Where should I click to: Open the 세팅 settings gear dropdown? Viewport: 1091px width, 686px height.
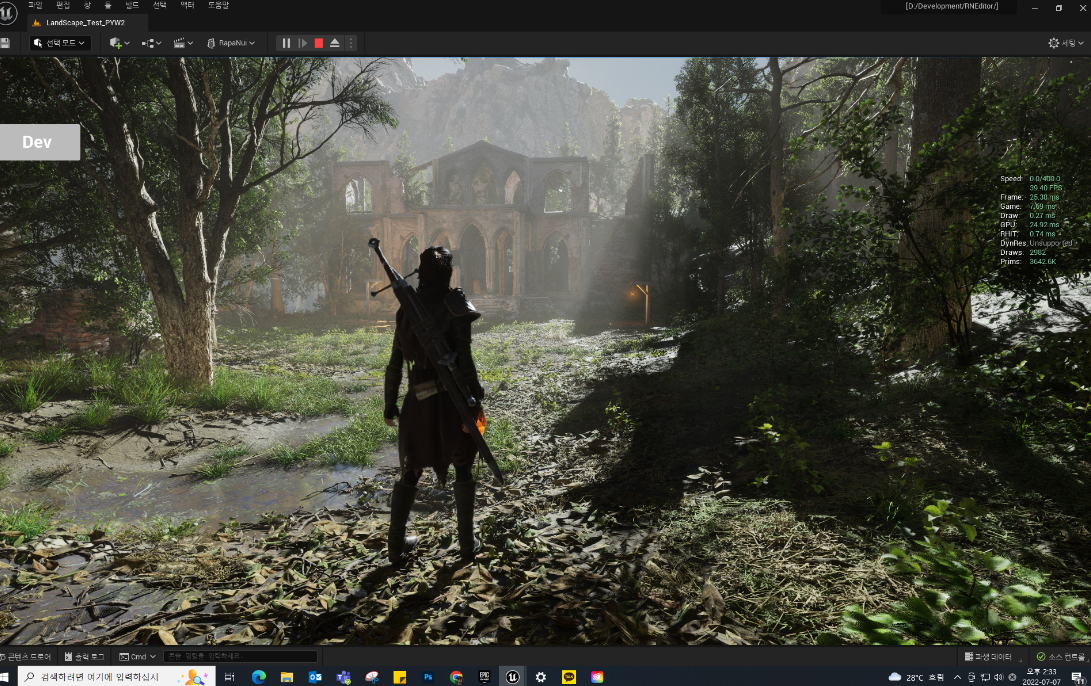[x=1066, y=43]
